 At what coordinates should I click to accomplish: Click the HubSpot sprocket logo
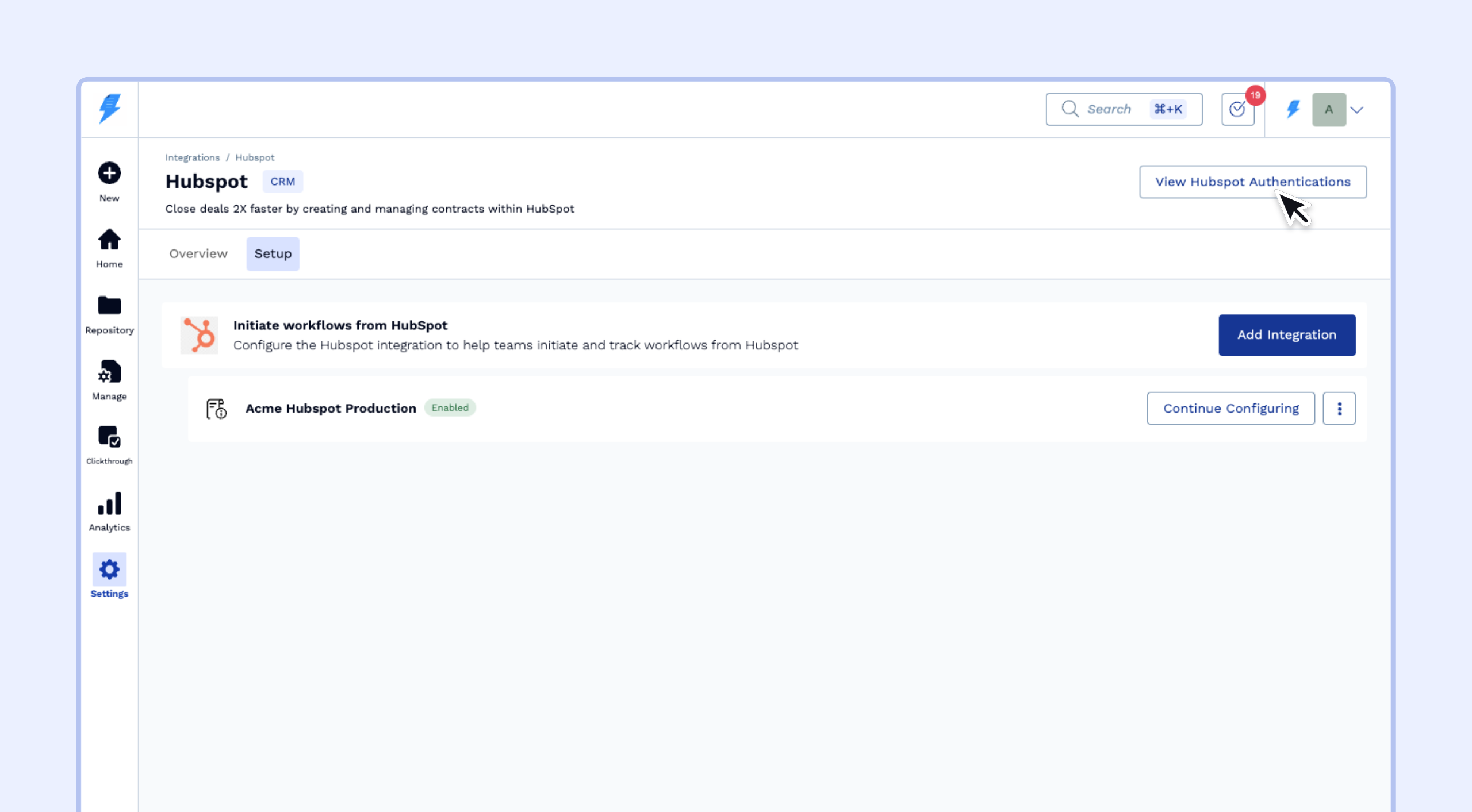(x=200, y=335)
